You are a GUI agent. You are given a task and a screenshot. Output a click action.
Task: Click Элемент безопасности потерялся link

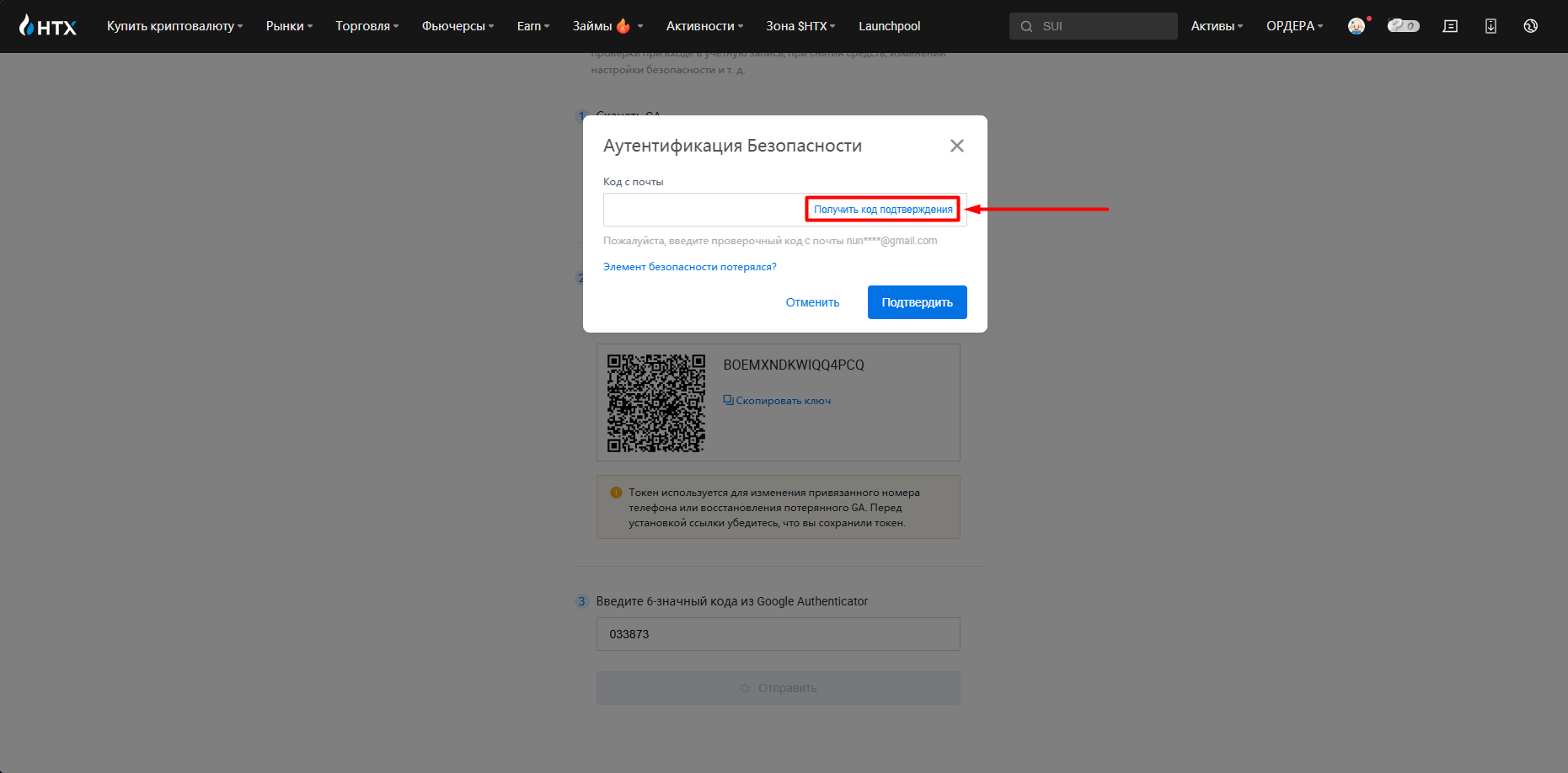689,267
